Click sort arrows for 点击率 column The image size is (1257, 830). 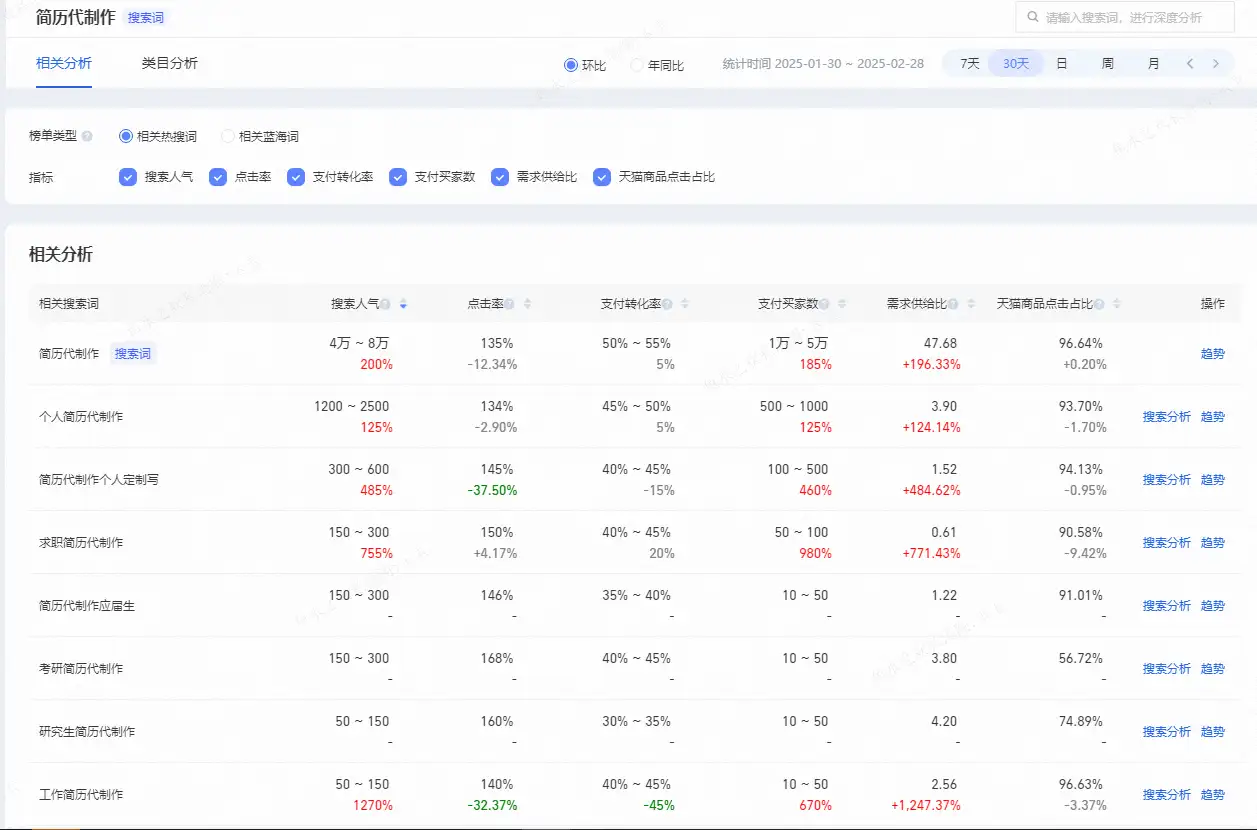527,304
